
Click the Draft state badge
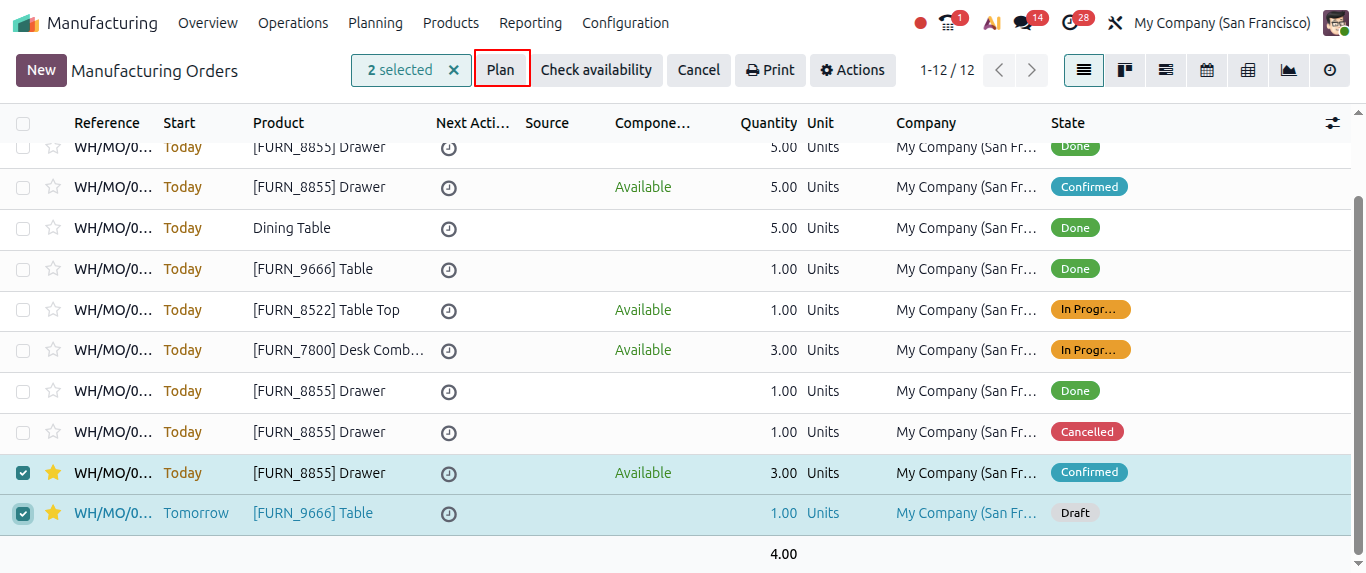(x=1075, y=513)
